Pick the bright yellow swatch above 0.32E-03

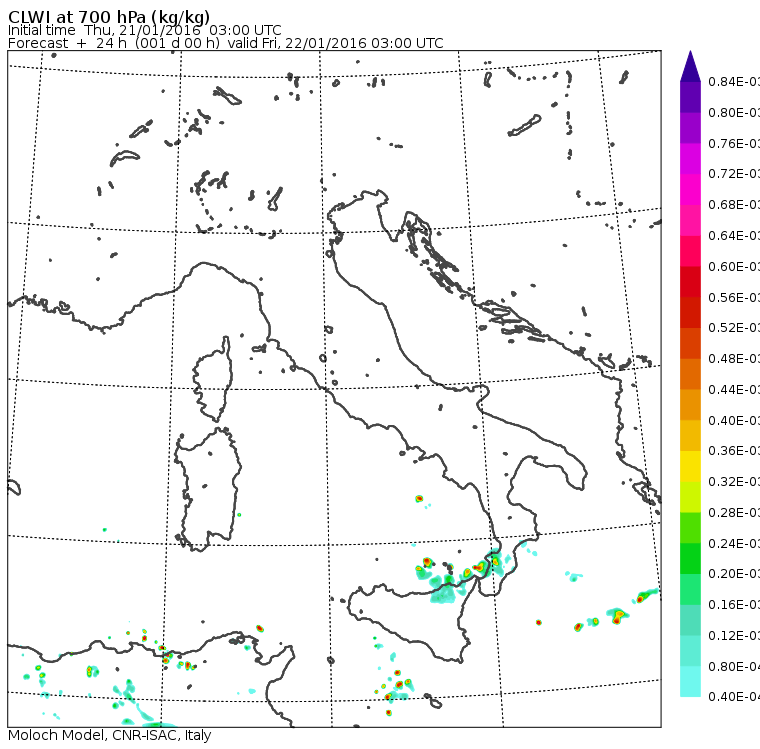point(690,466)
